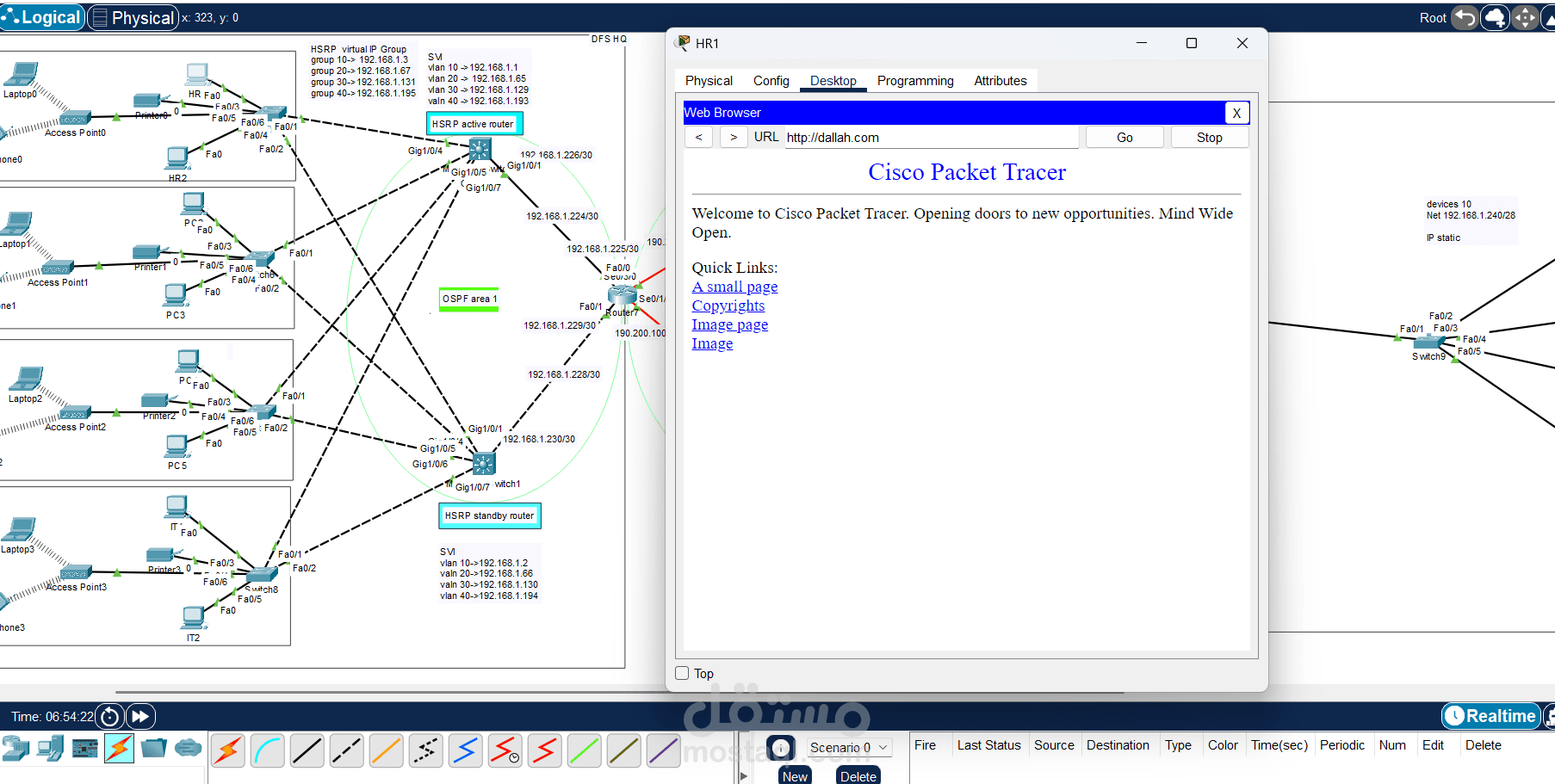
Task: Choose the automatic connection type cable
Action: point(228,751)
